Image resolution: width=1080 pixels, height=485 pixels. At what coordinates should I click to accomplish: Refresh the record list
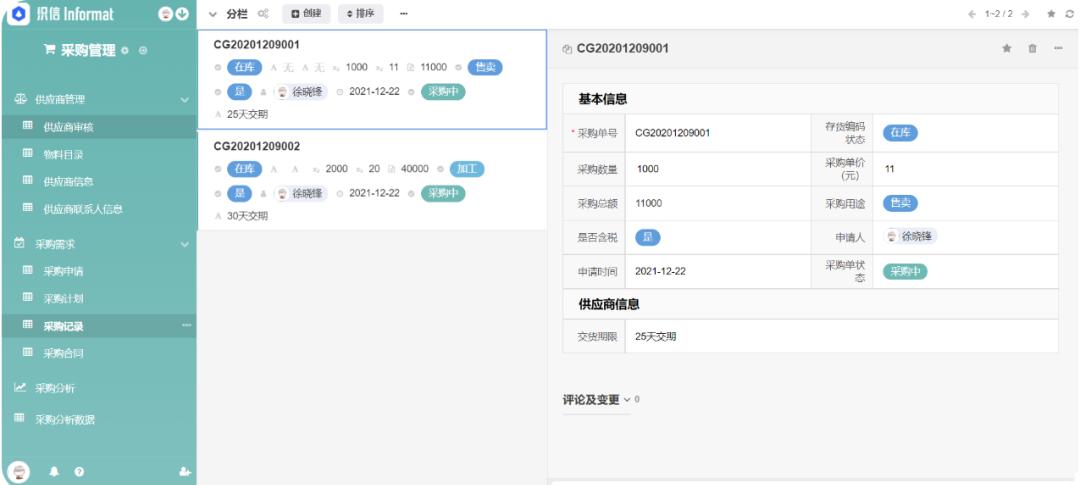[x=1070, y=14]
